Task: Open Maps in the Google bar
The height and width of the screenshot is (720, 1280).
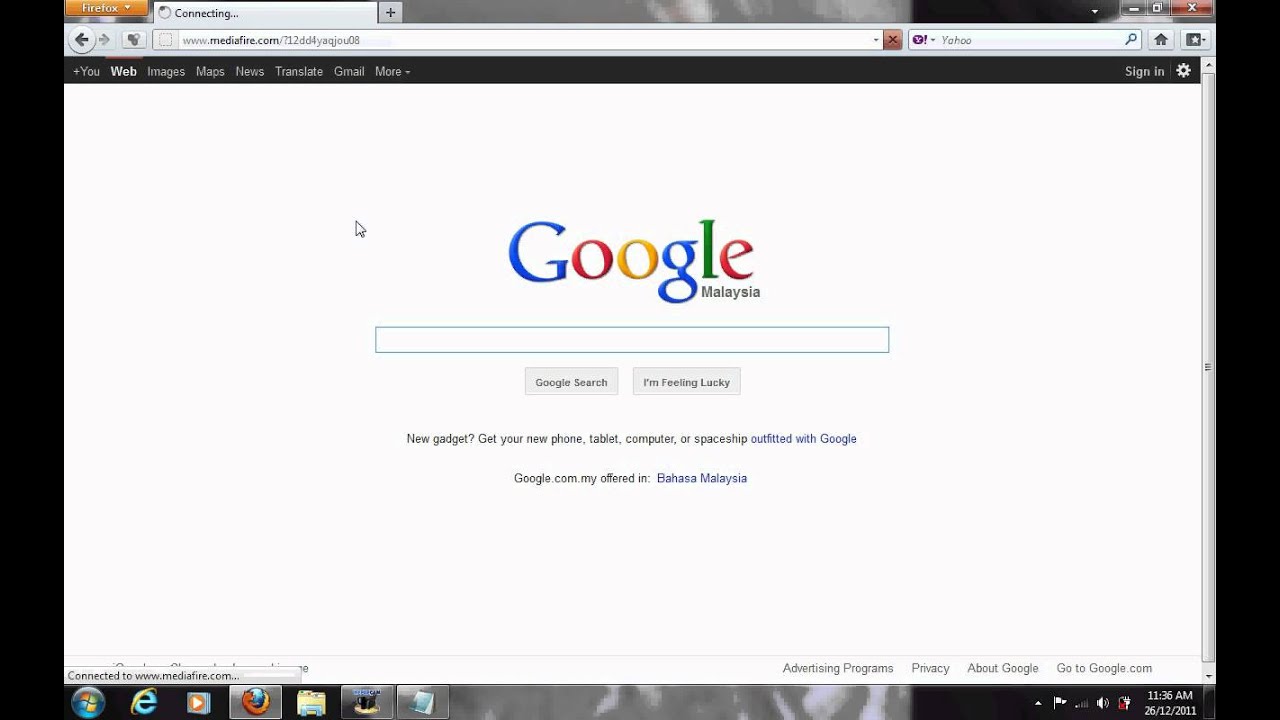Action: pos(210,71)
